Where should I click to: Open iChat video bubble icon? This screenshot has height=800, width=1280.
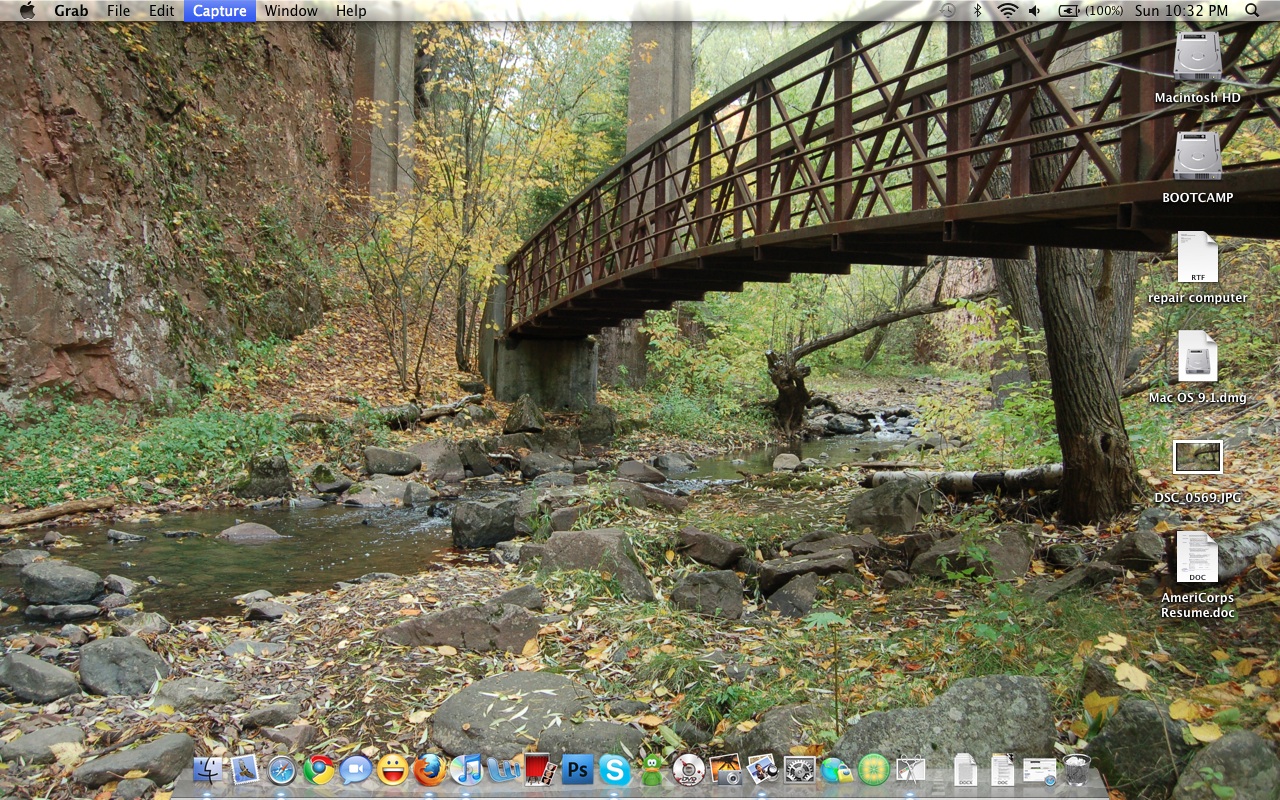click(x=356, y=769)
